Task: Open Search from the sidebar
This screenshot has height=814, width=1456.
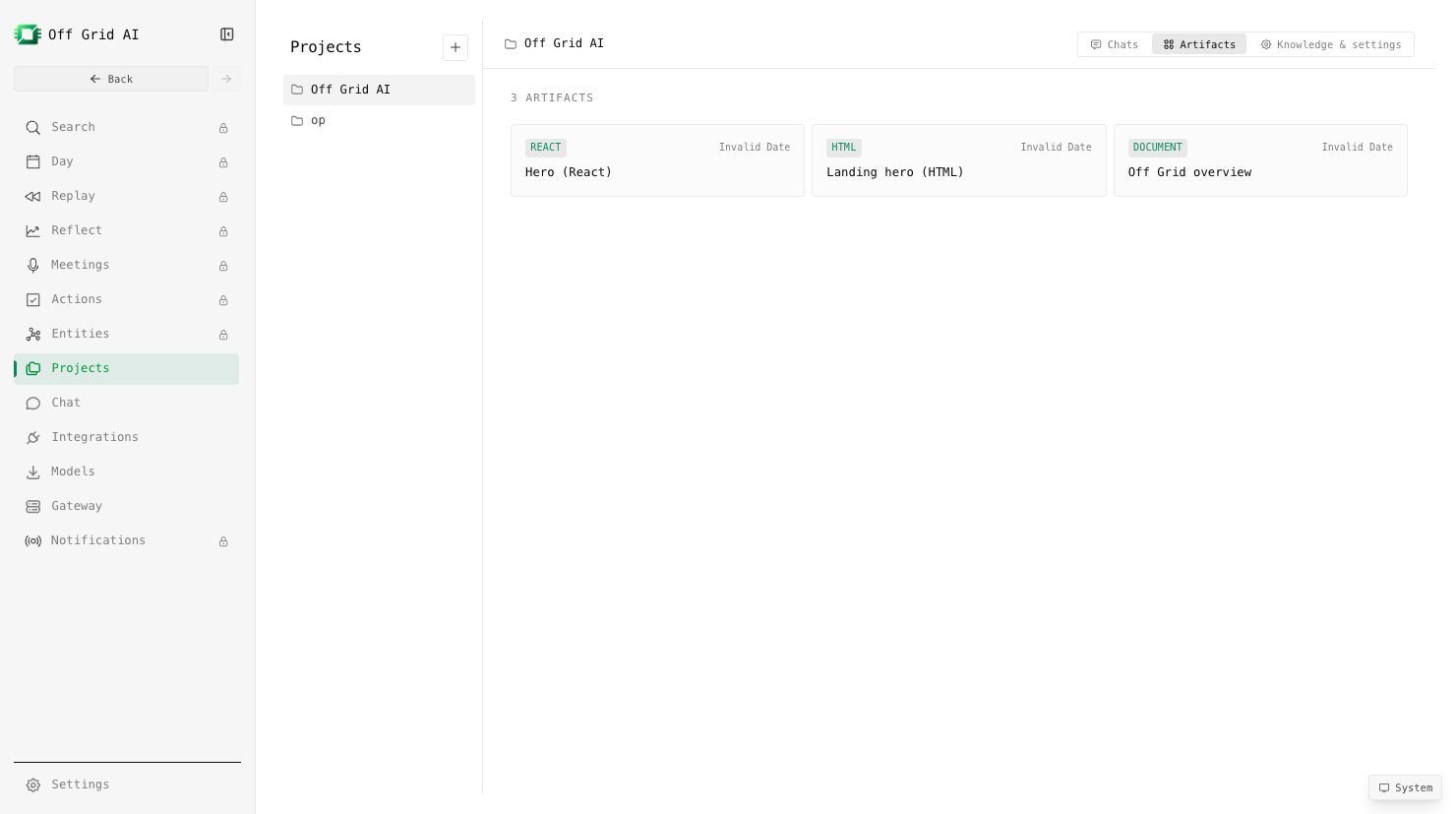Action: point(126,127)
